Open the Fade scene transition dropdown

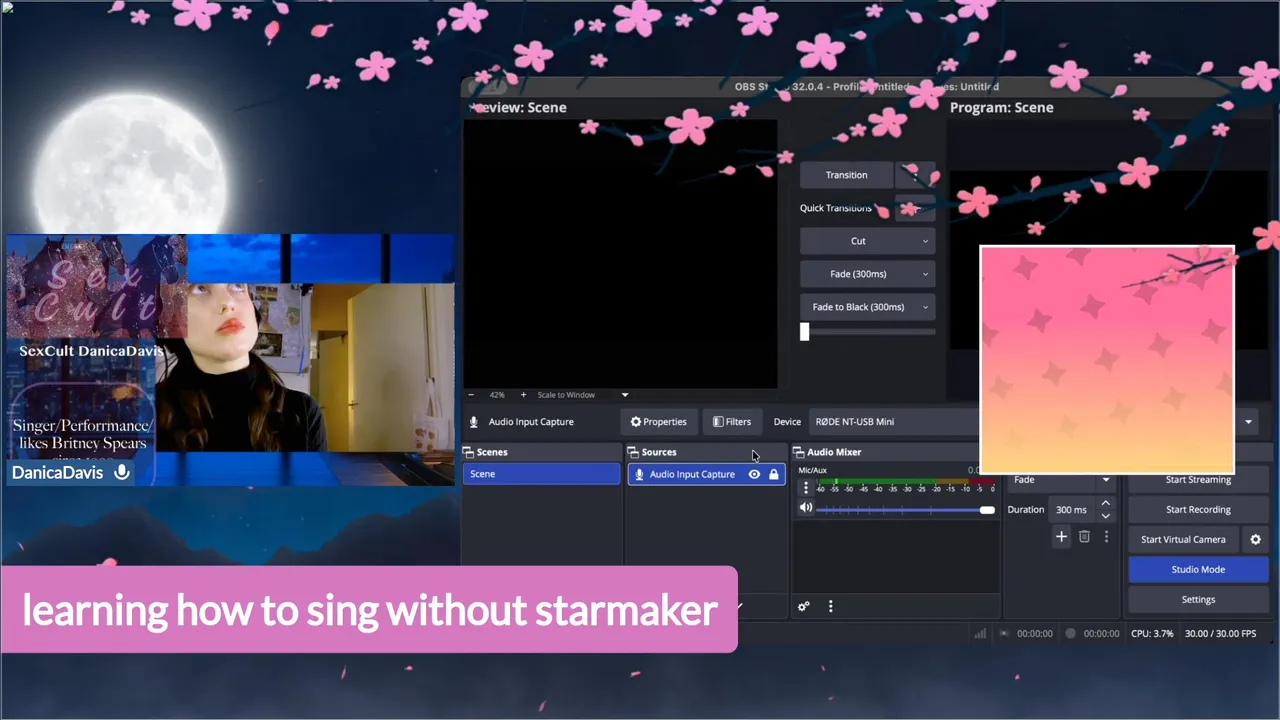tap(1060, 480)
